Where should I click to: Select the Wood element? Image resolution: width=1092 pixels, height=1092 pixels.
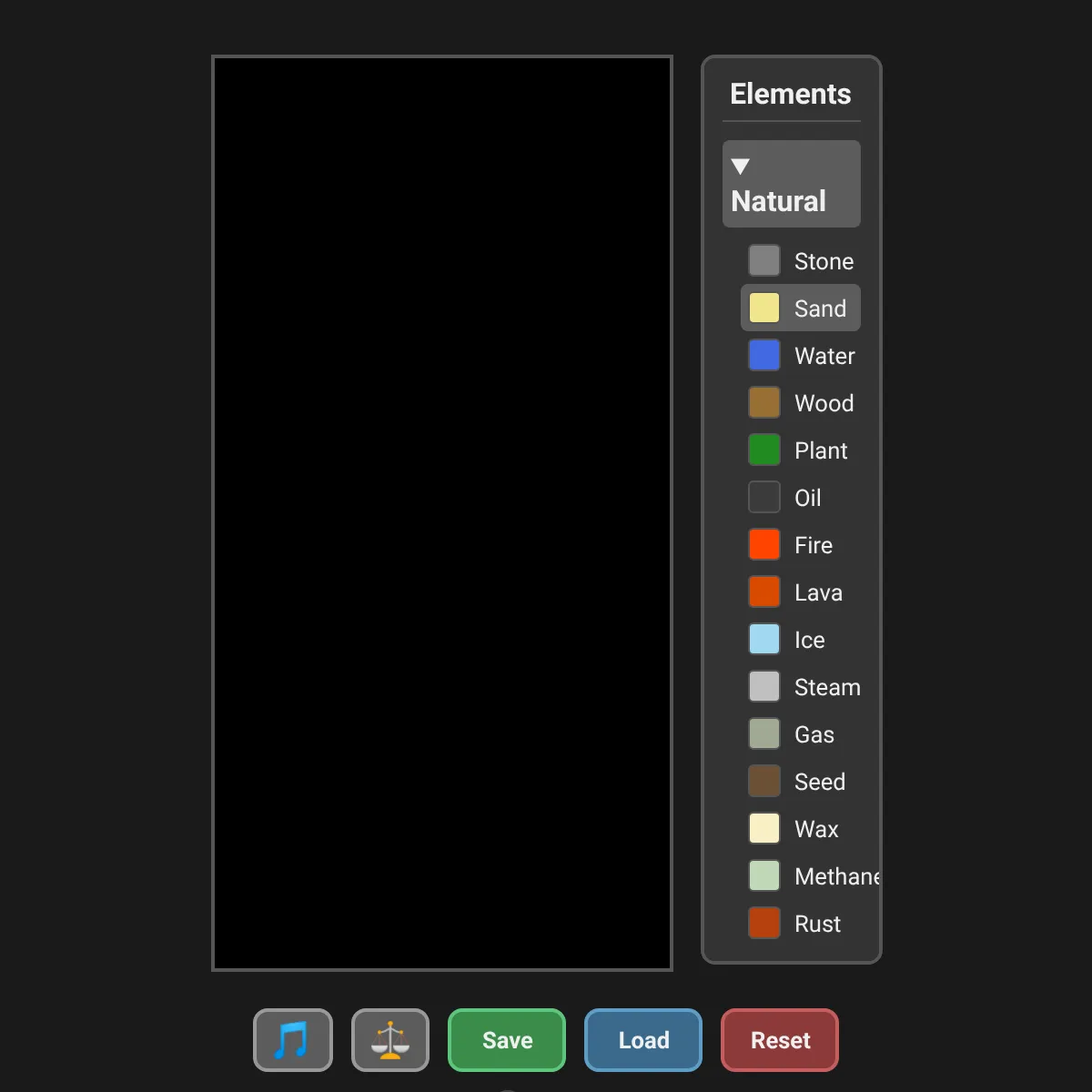(803, 402)
